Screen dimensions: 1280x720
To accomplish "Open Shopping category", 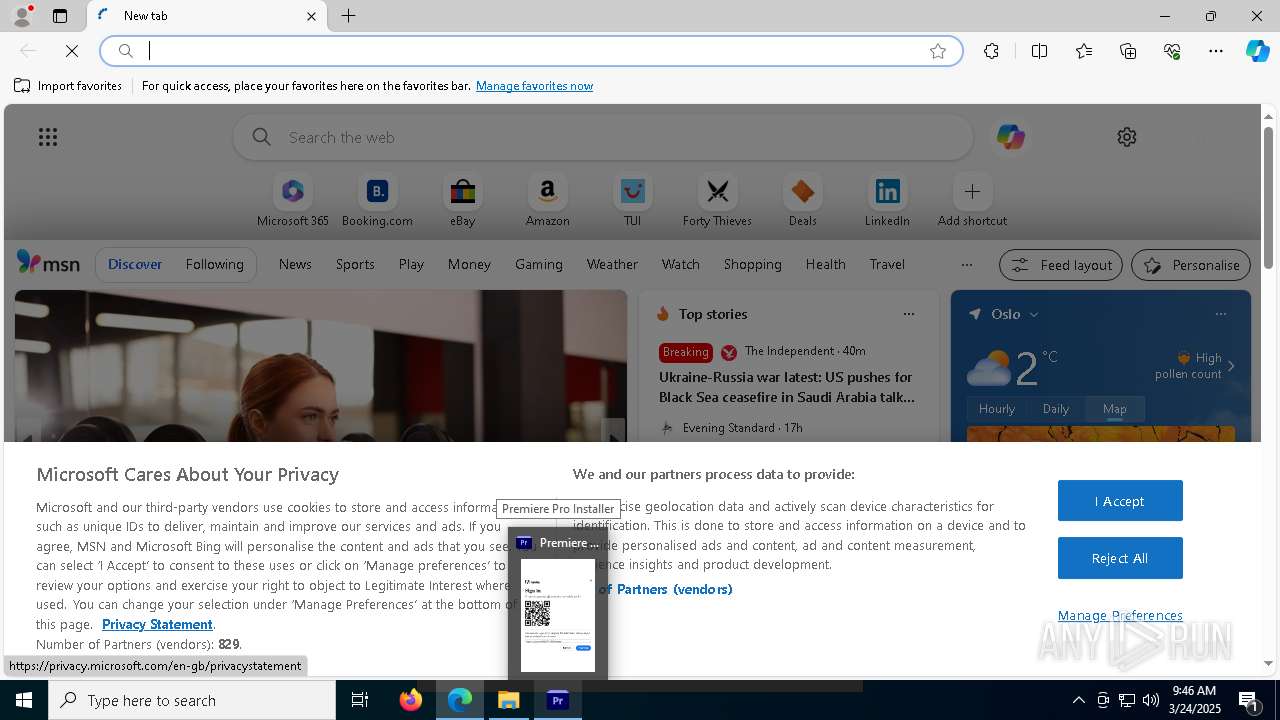I will coord(752,264).
